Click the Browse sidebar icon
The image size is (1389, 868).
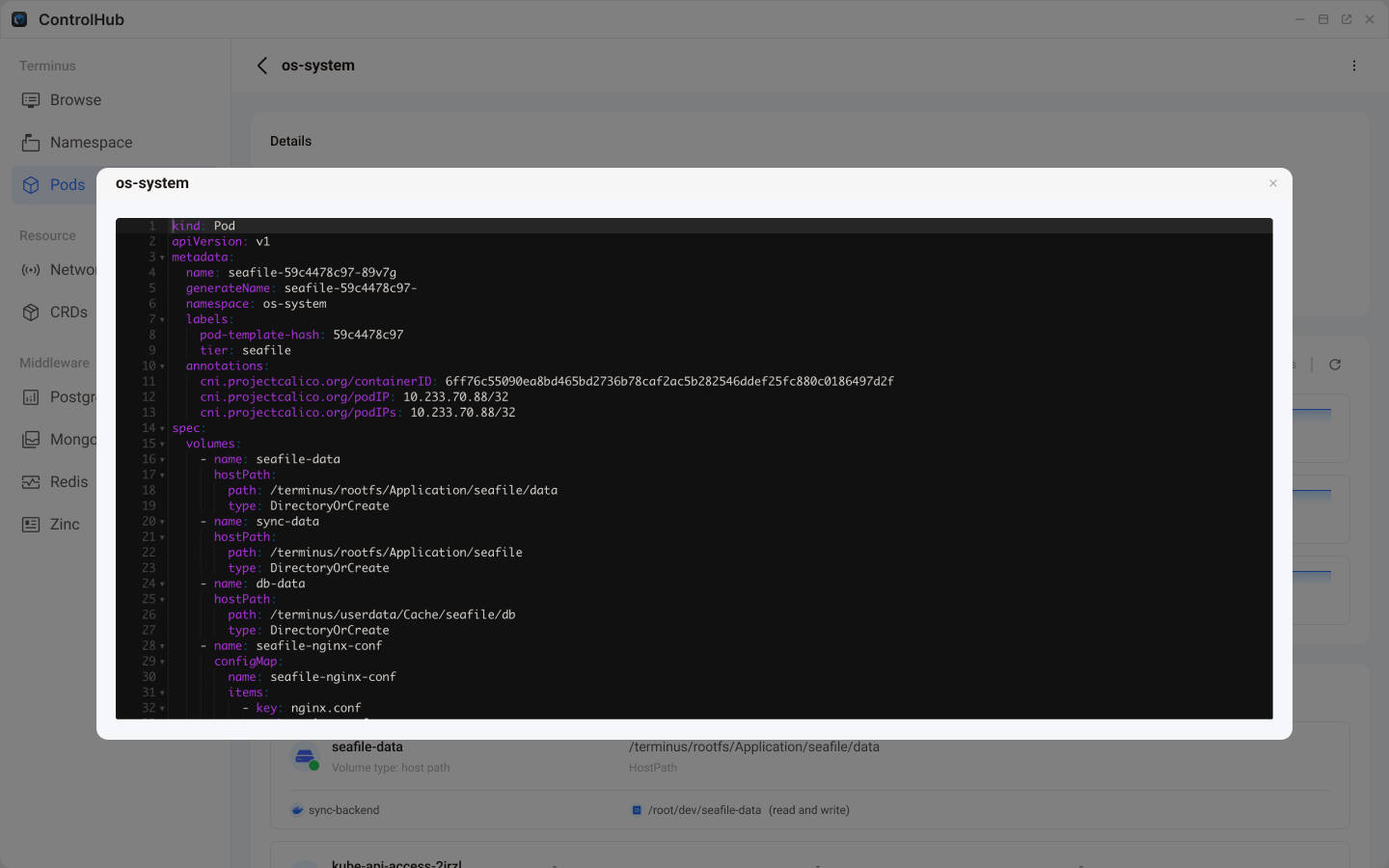(31, 100)
